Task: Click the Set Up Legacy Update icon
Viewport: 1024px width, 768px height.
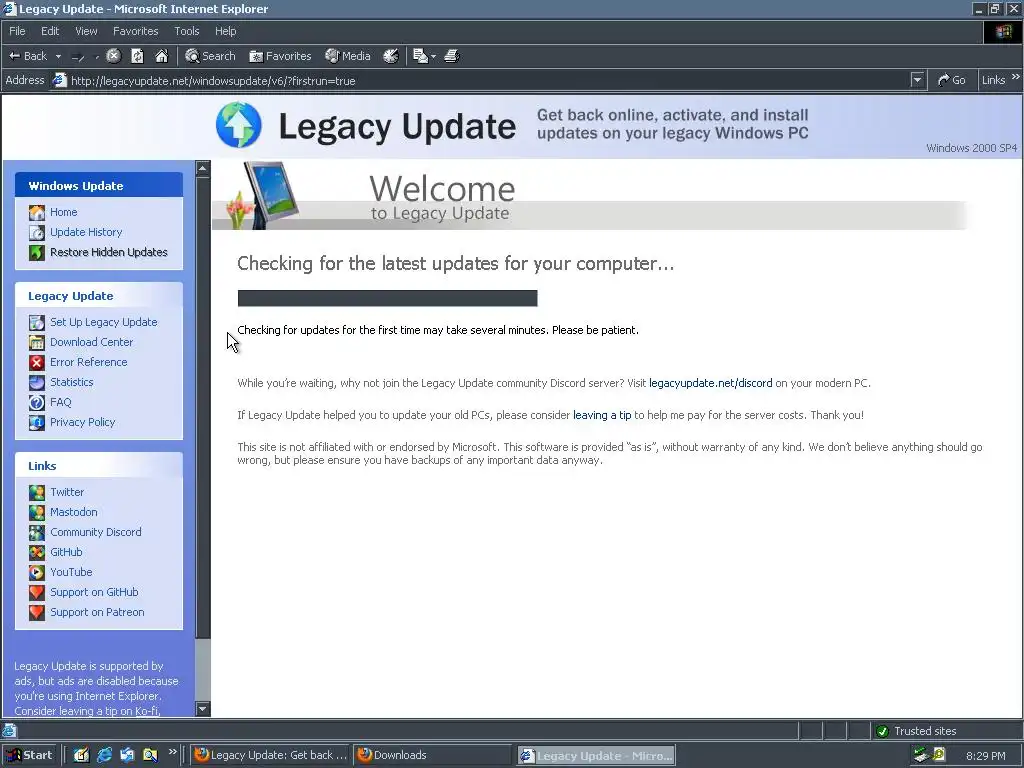Action: (x=37, y=323)
